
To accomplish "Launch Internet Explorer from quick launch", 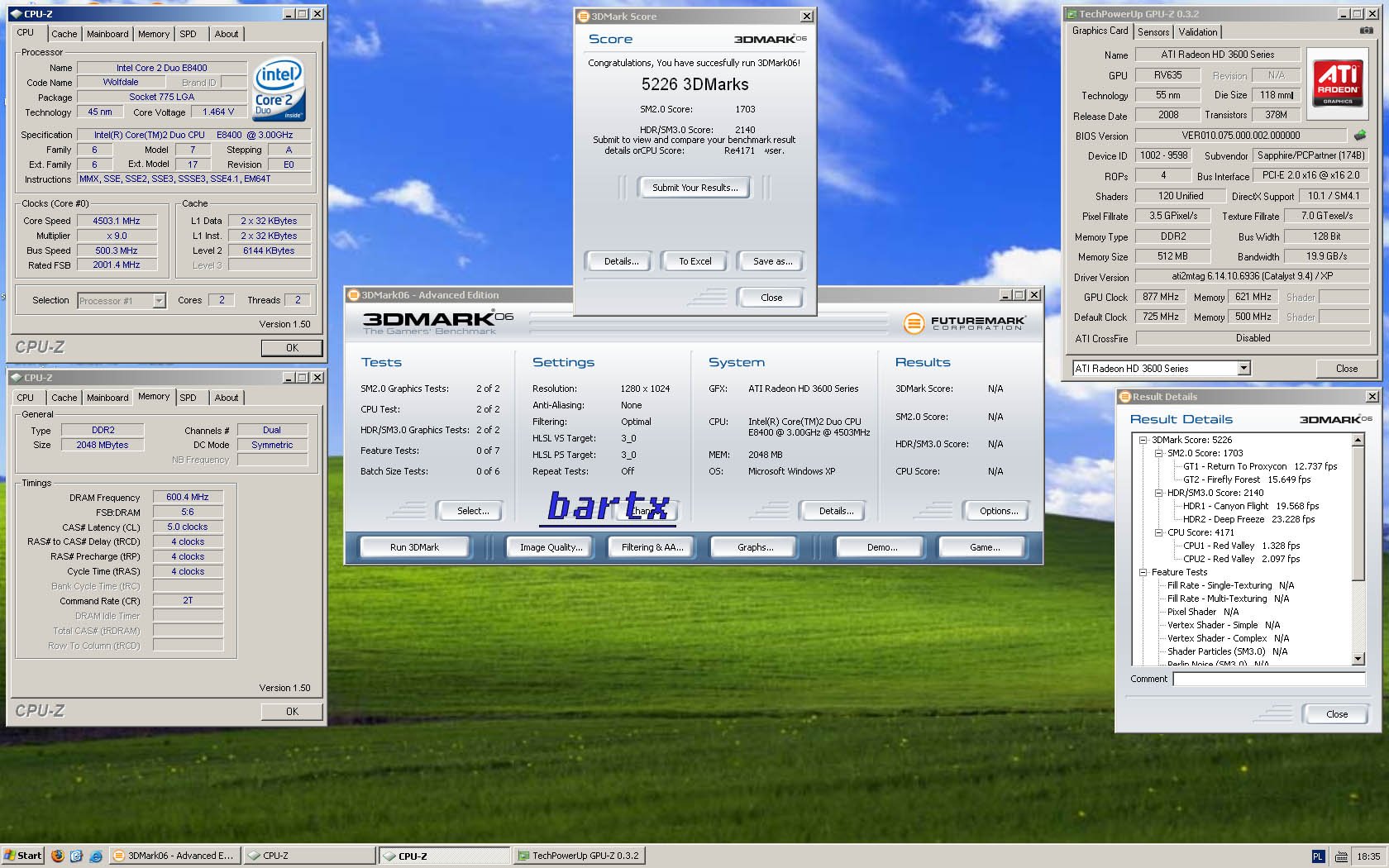I will (96, 856).
